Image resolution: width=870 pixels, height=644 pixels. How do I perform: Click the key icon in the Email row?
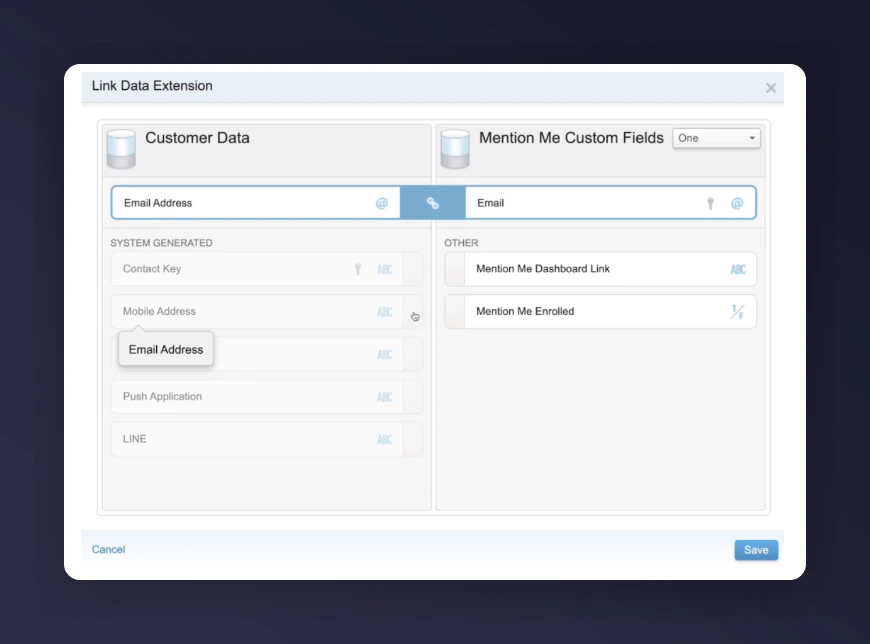click(x=710, y=204)
